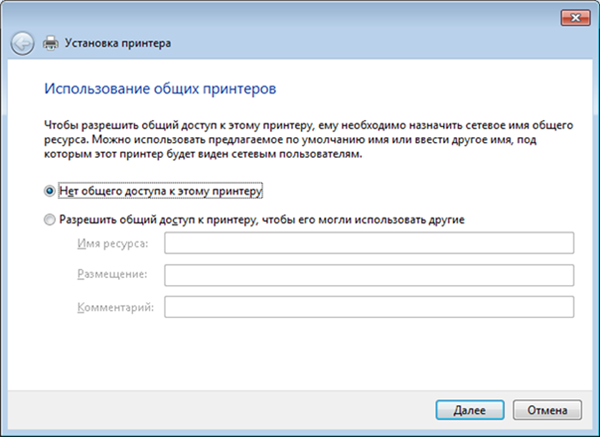
Task: Click the description paragraph about сетевое имя
Action: [308, 140]
